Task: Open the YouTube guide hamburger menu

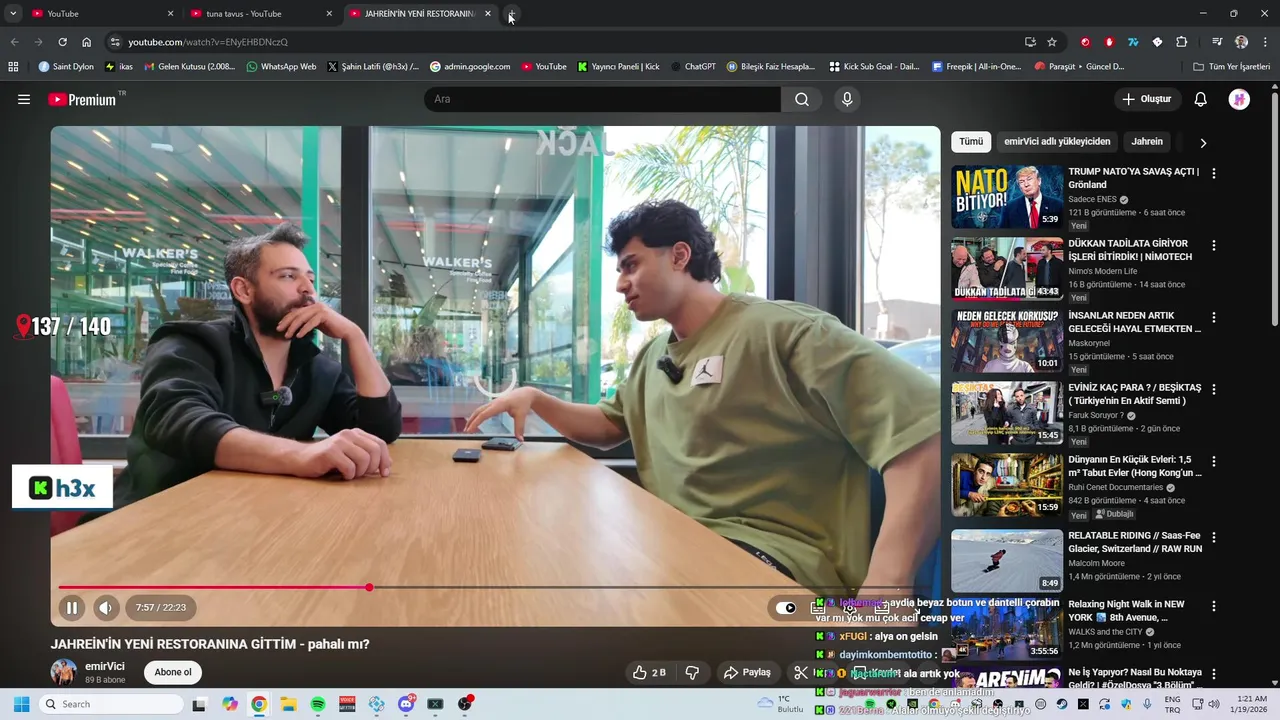Action: click(x=24, y=99)
